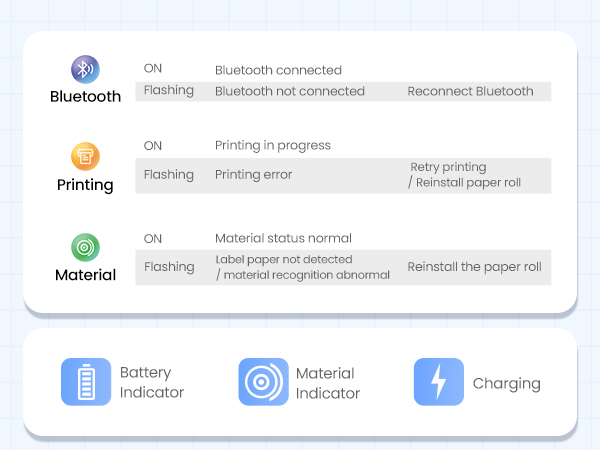Click the Battery Indicator label
Screen dimensions: 600x450
pyautogui.click(x=152, y=382)
